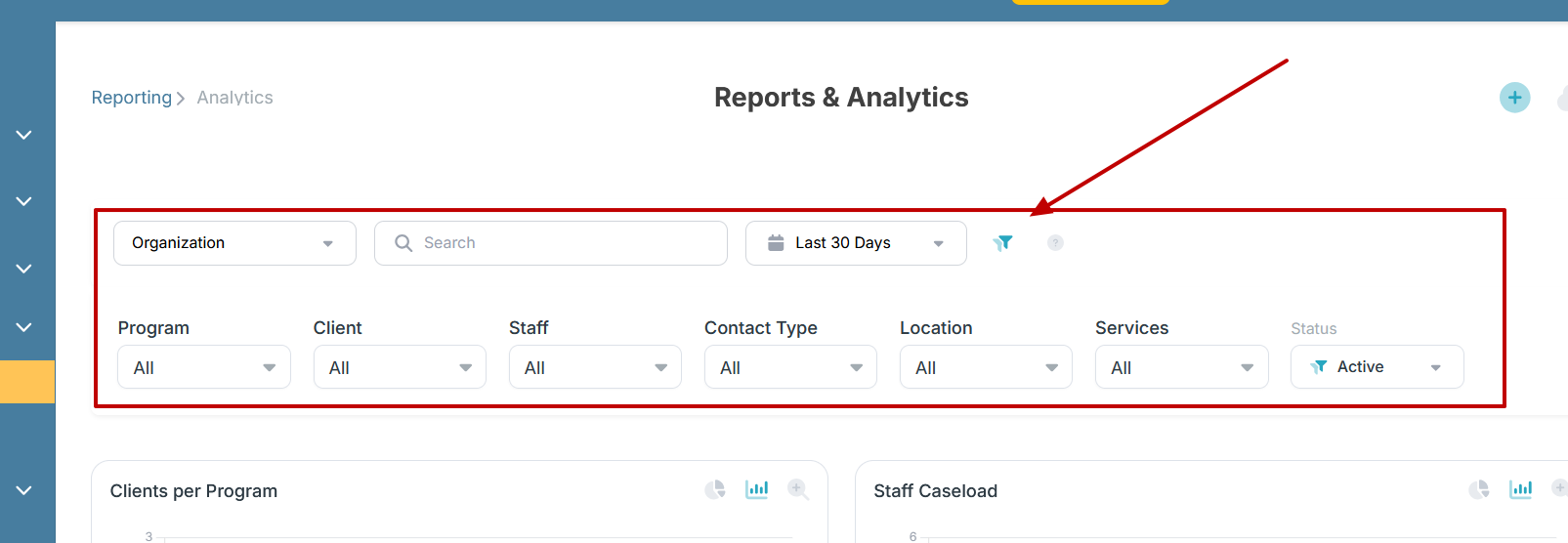Click the magnifier icon in Search box
This screenshot has height=543, width=1568.
(x=403, y=243)
